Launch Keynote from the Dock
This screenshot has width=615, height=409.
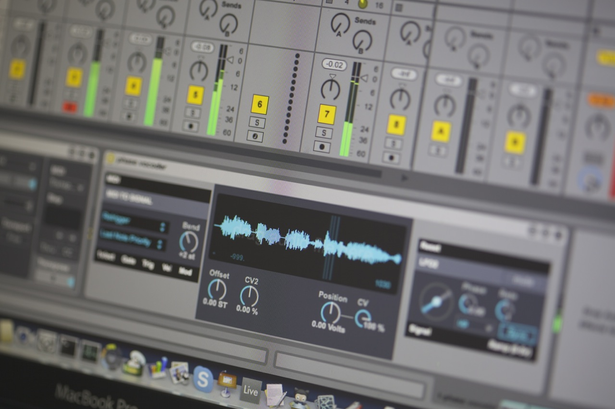point(227,383)
